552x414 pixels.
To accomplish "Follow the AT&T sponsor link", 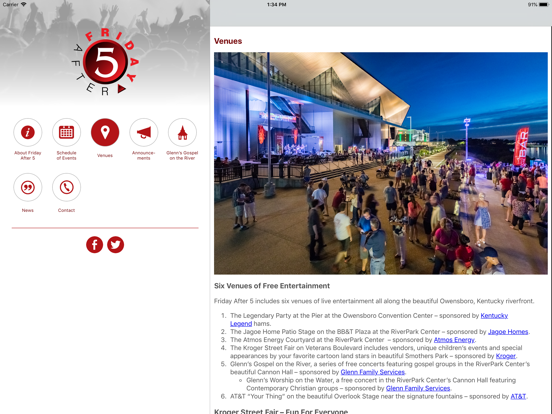I will coord(518,396).
